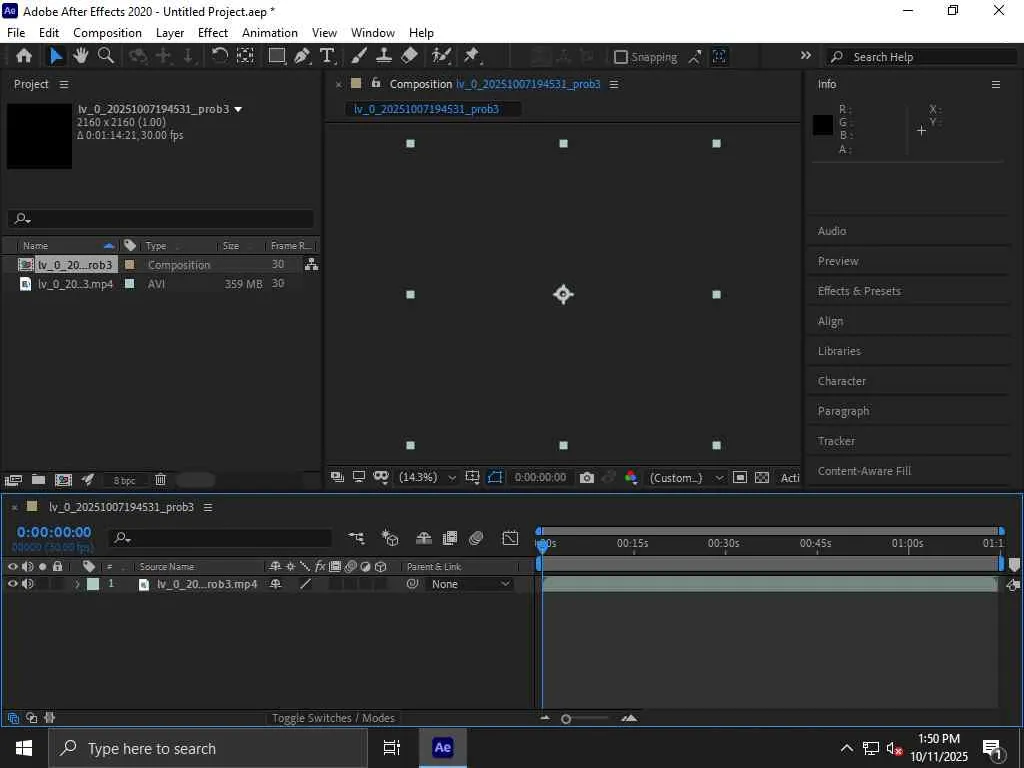This screenshot has width=1024, height=768.
Task: Toggle the composition viewer lock icon
Action: click(376, 83)
